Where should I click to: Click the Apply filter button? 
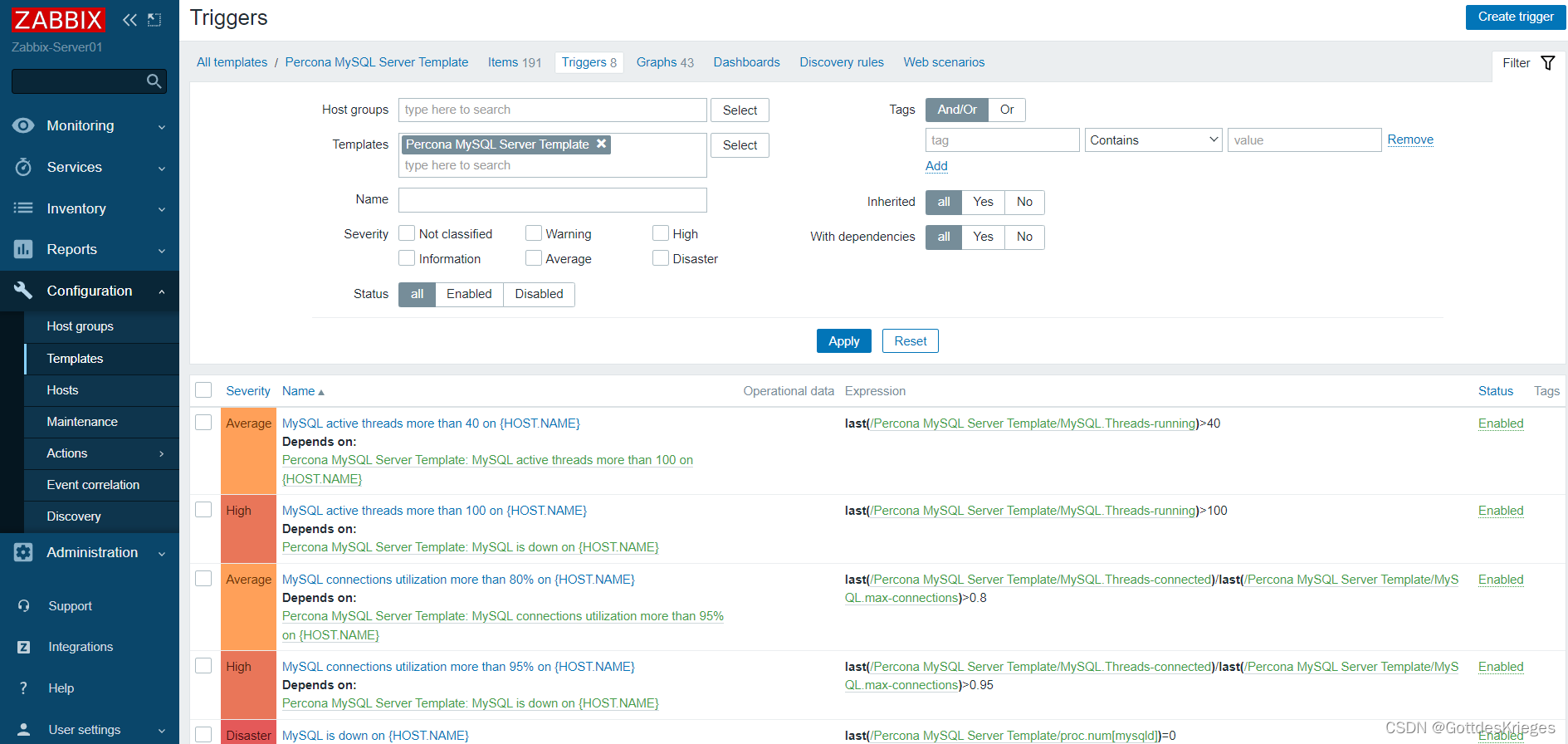pos(843,341)
